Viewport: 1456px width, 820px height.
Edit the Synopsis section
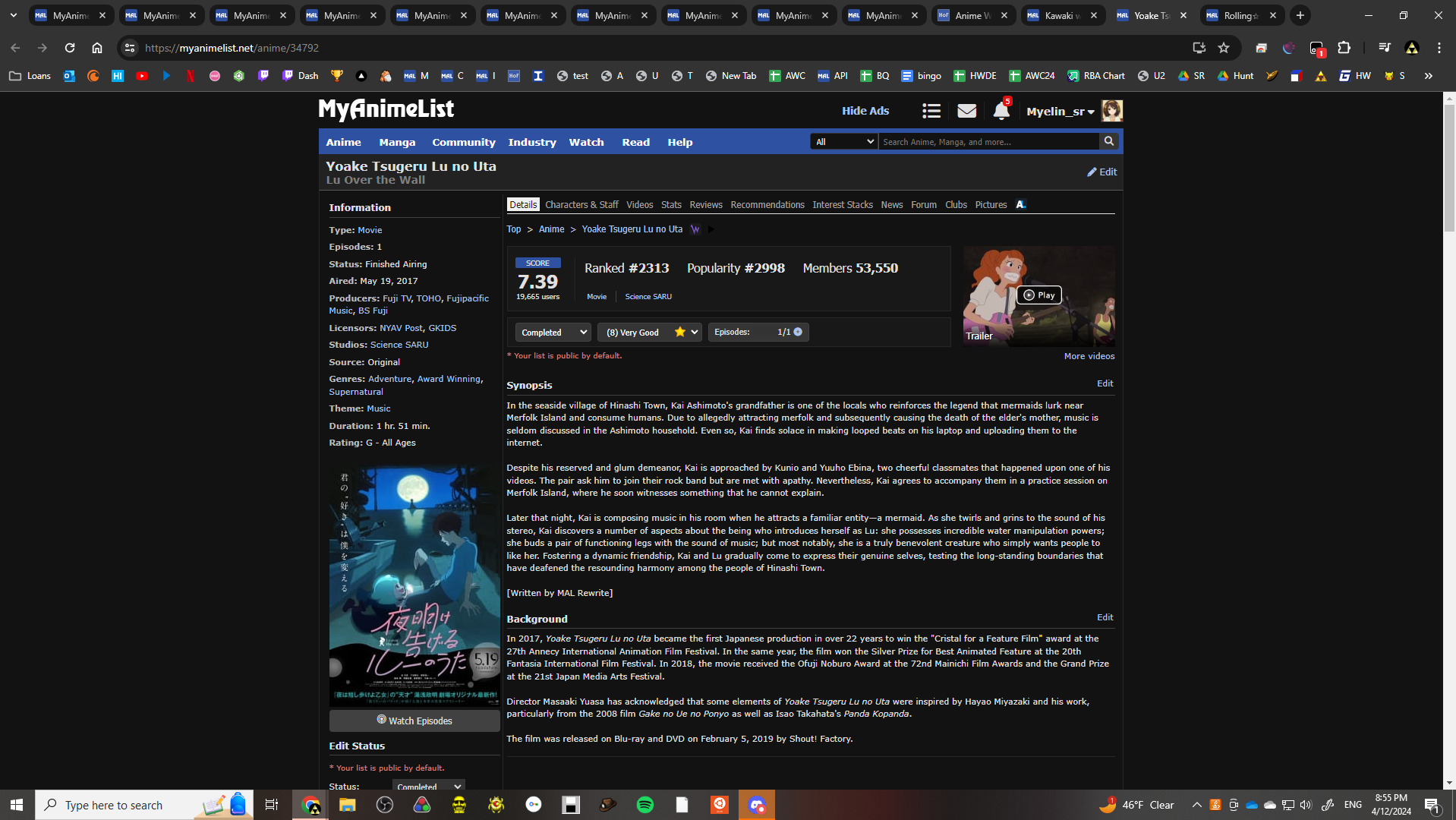click(x=1105, y=383)
